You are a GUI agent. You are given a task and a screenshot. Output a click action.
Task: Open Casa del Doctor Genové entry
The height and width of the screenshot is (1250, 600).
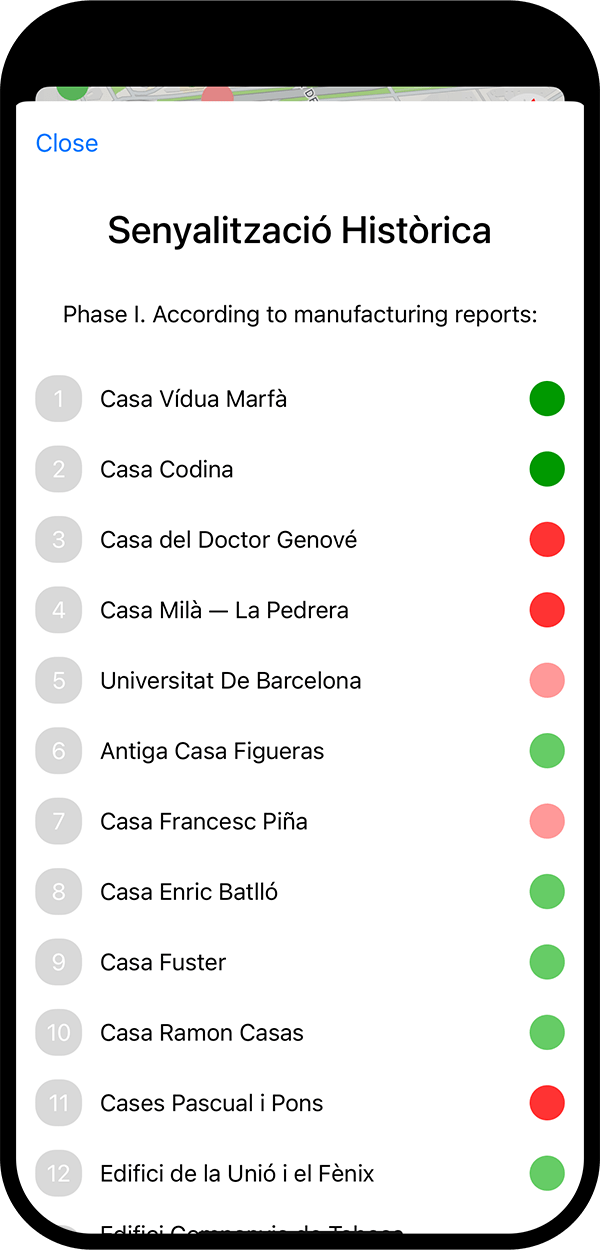228,540
